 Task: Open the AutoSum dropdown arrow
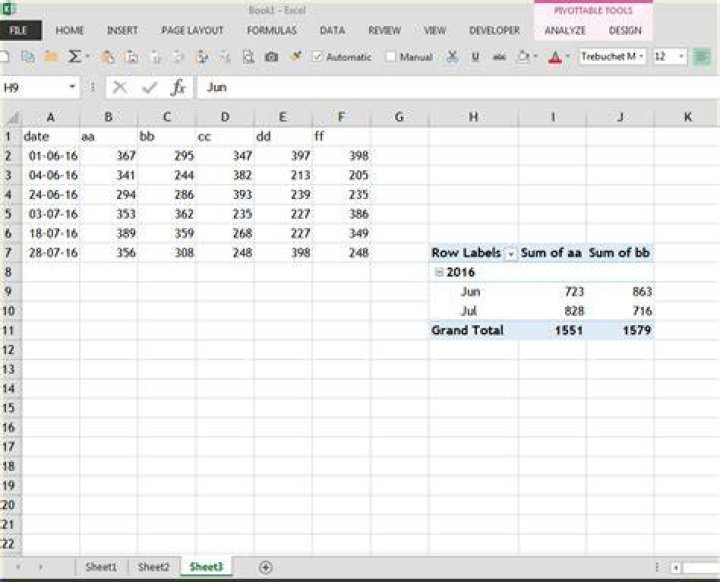[x=87, y=57]
